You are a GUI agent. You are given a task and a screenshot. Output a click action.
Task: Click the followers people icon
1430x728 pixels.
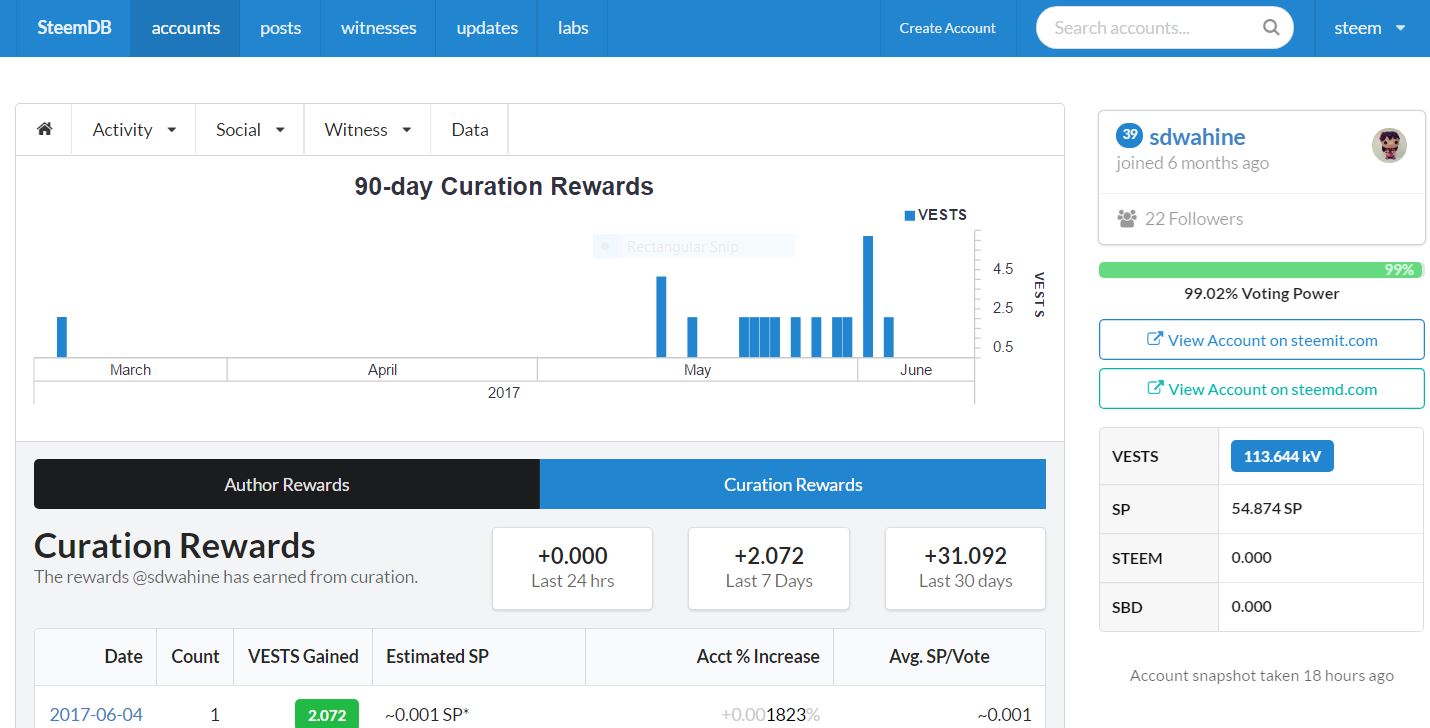pos(1127,219)
